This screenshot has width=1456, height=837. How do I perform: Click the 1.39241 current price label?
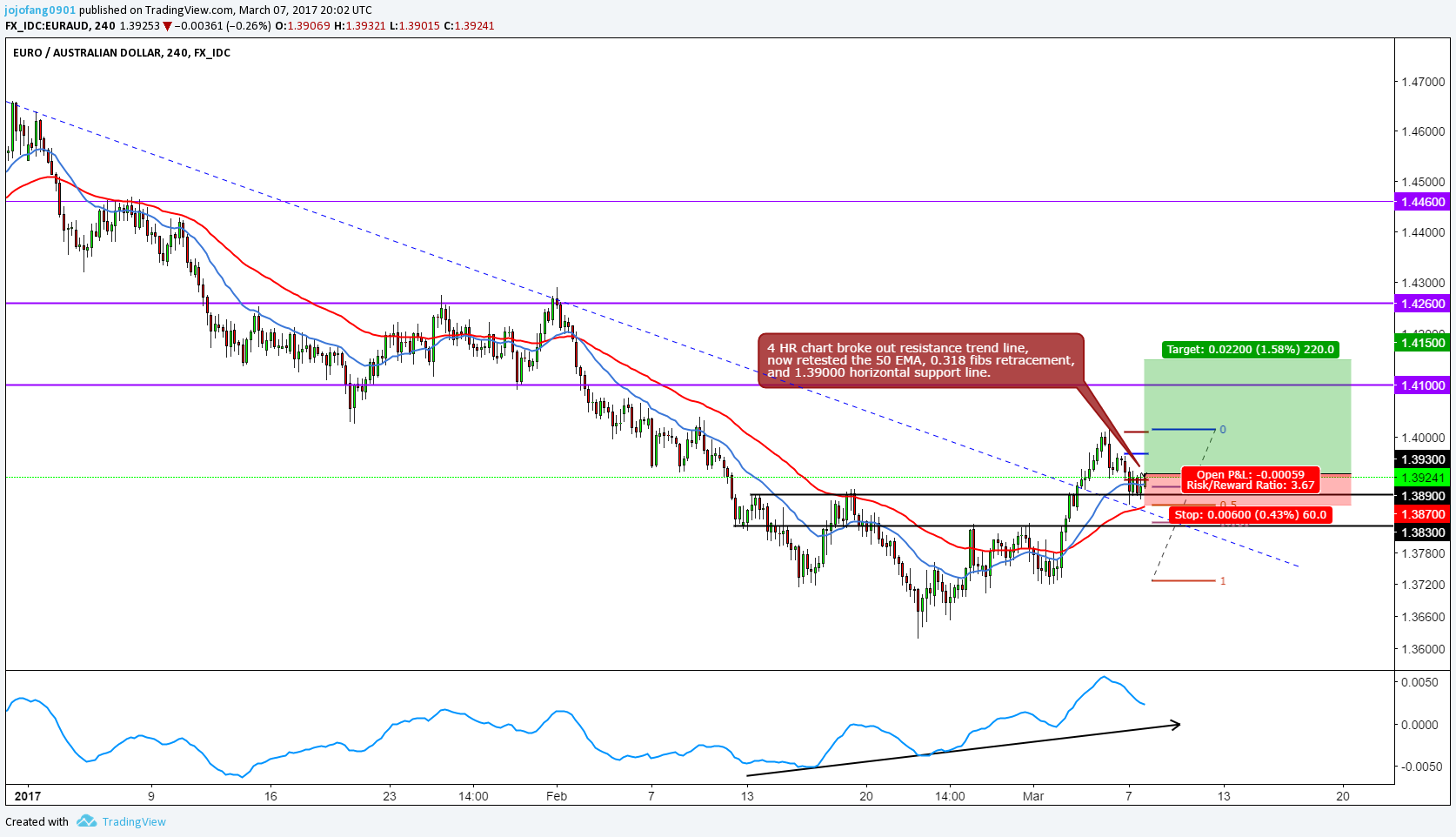tap(1423, 478)
